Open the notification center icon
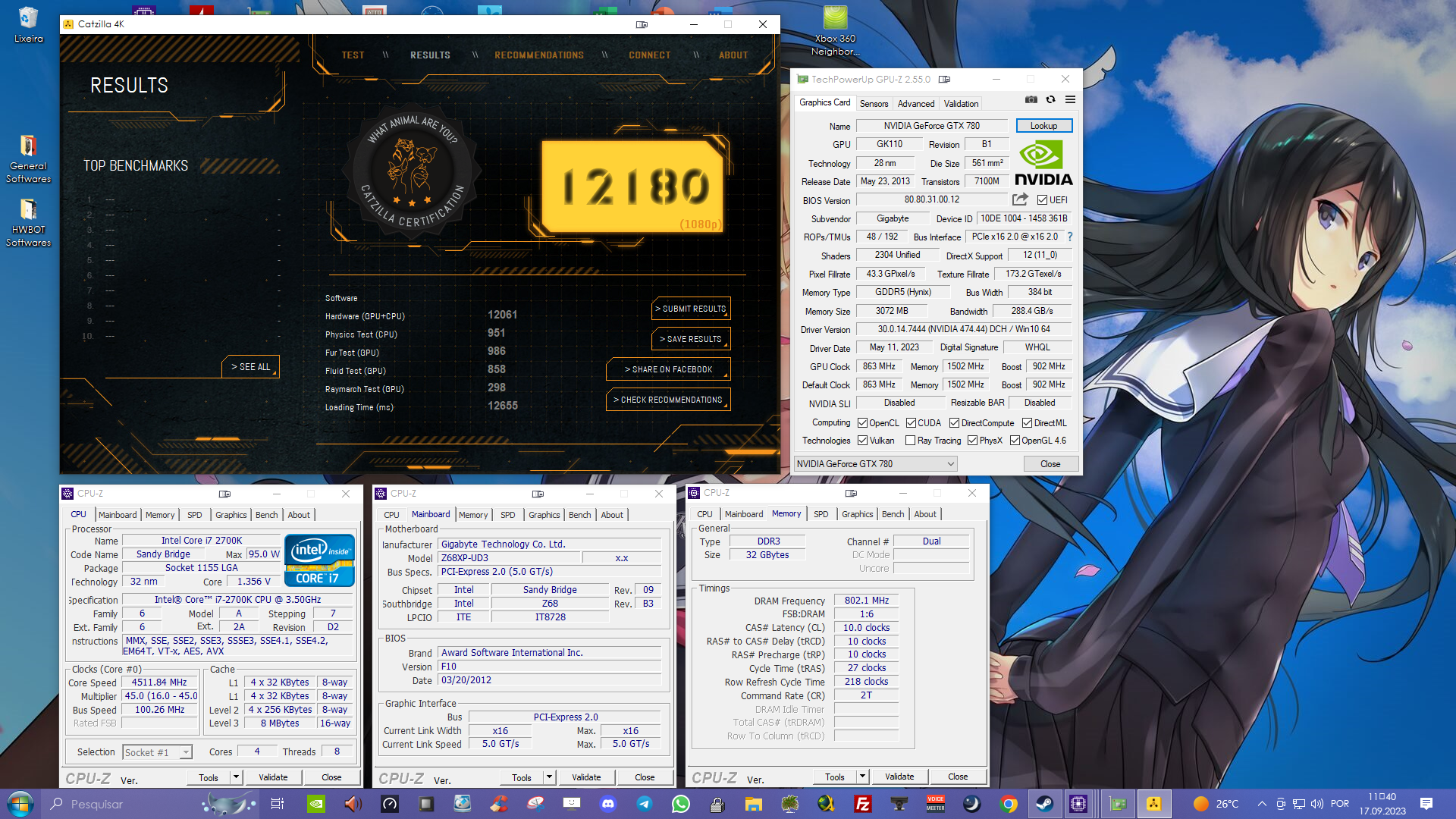1456x819 pixels. [x=1426, y=804]
